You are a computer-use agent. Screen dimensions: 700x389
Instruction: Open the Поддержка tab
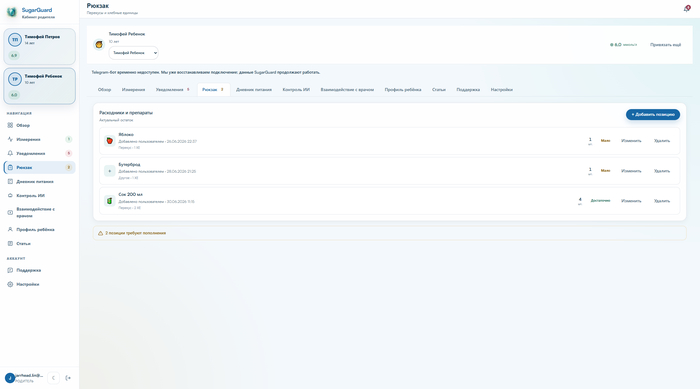[x=468, y=90]
